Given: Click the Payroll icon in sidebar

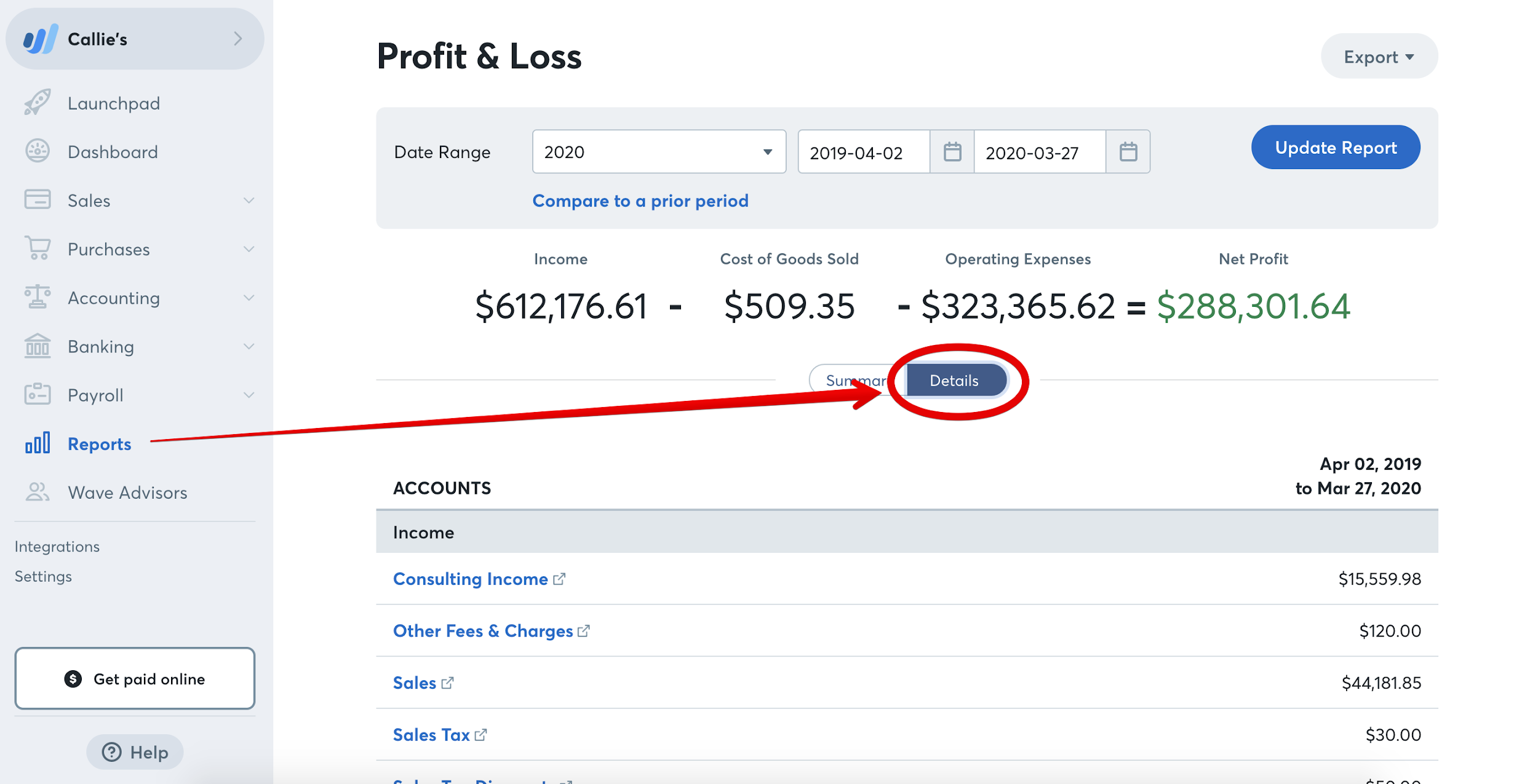Looking at the screenshot, I should (35, 394).
